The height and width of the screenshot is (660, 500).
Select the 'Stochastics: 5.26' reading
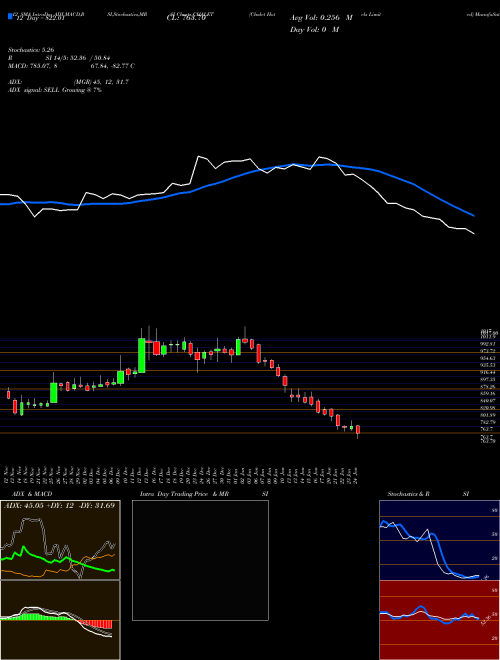pos(31,50)
